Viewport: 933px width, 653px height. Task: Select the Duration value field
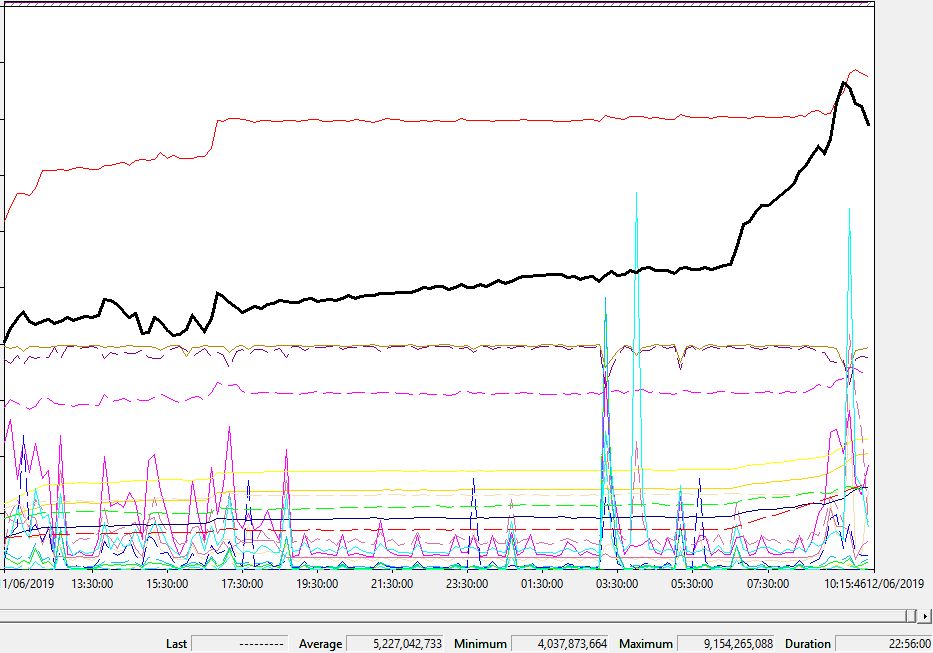[878, 644]
